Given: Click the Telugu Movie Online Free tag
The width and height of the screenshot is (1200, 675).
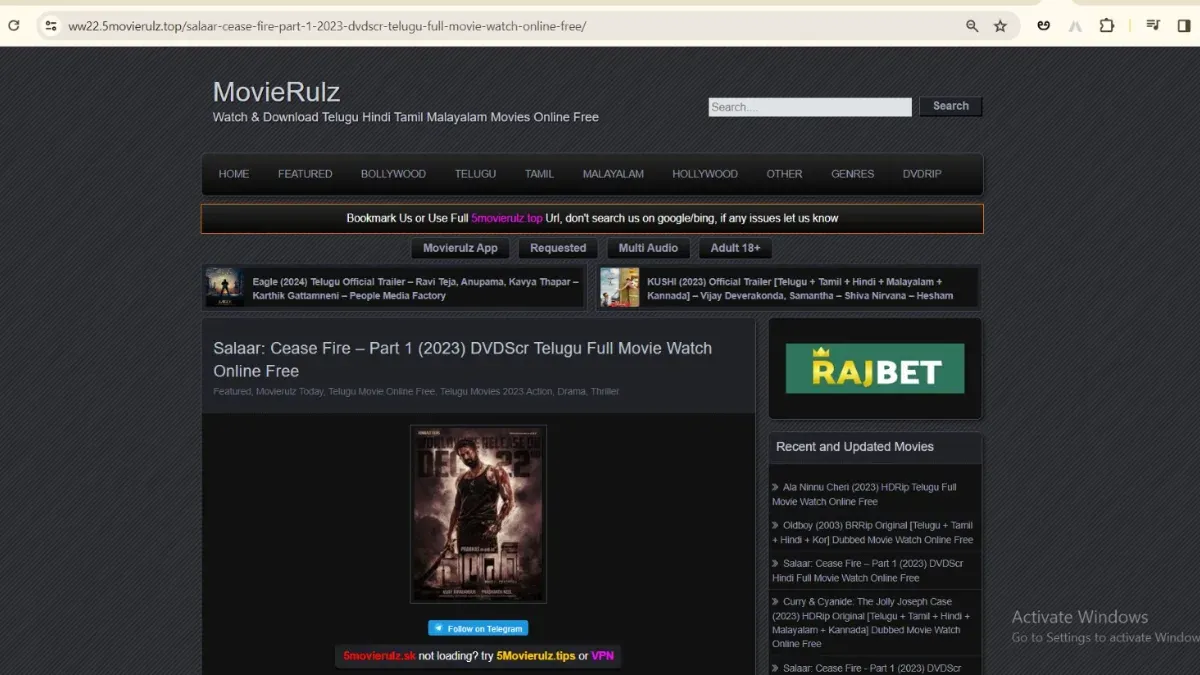Looking at the screenshot, I should 381,392.
